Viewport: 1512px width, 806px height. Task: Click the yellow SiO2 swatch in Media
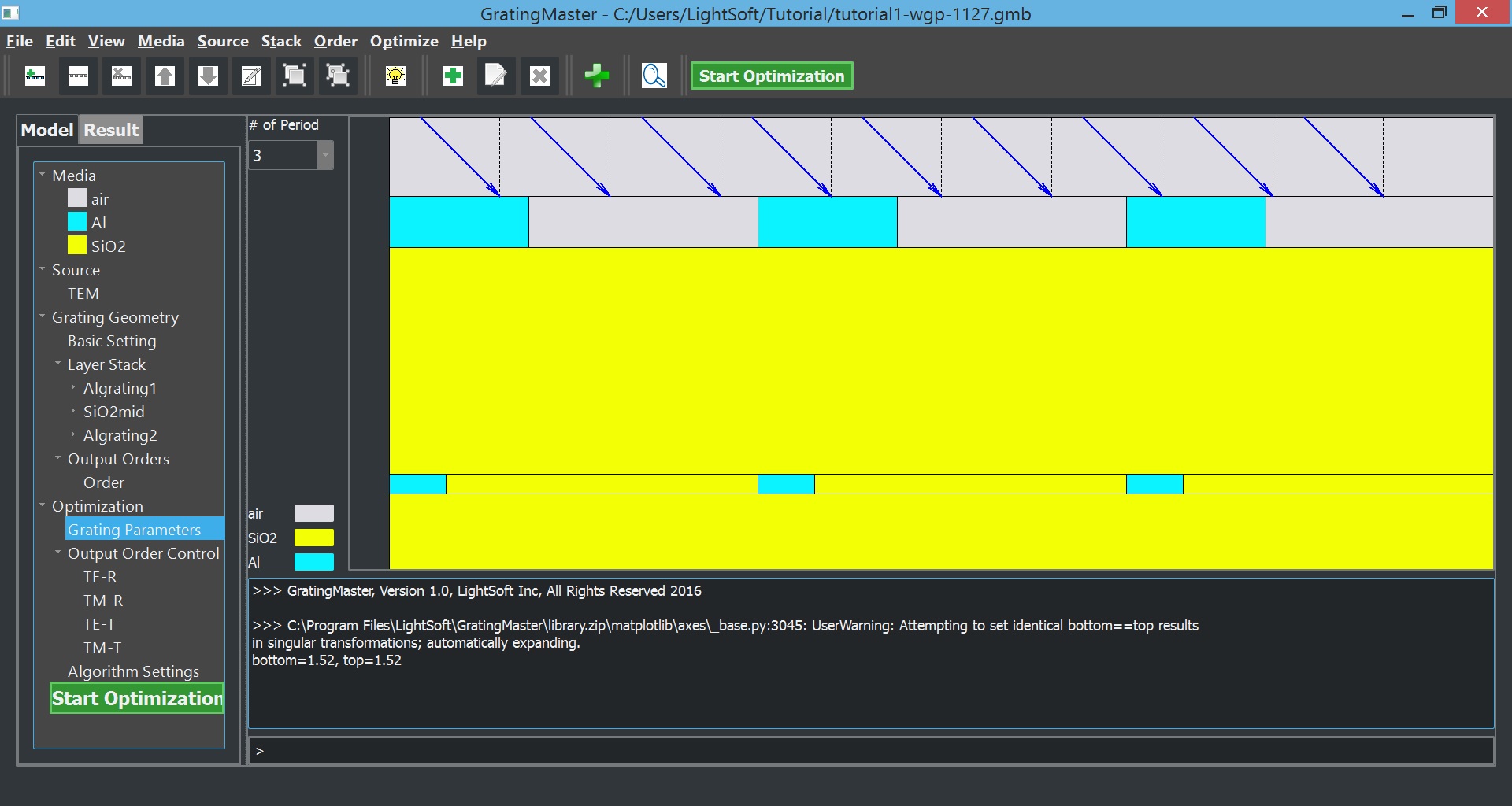pyautogui.click(x=77, y=246)
